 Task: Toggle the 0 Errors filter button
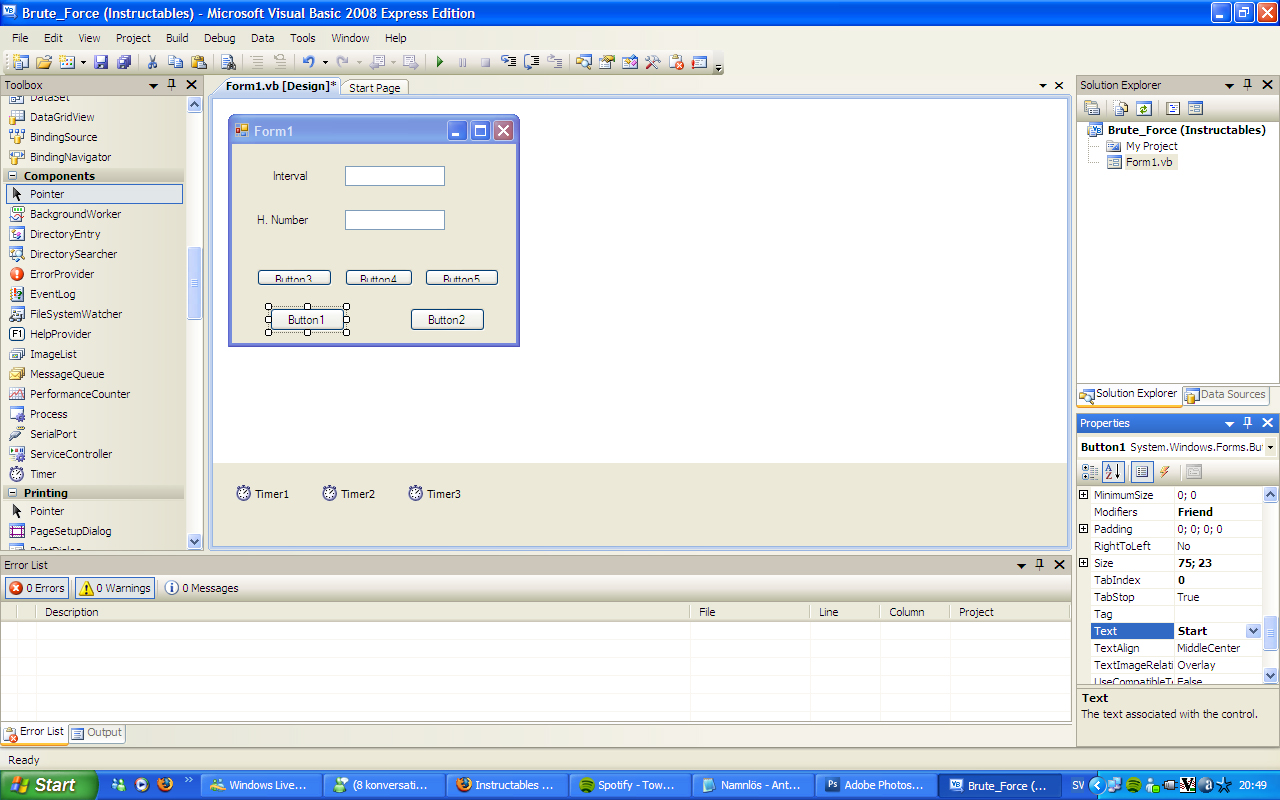pyautogui.click(x=37, y=588)
